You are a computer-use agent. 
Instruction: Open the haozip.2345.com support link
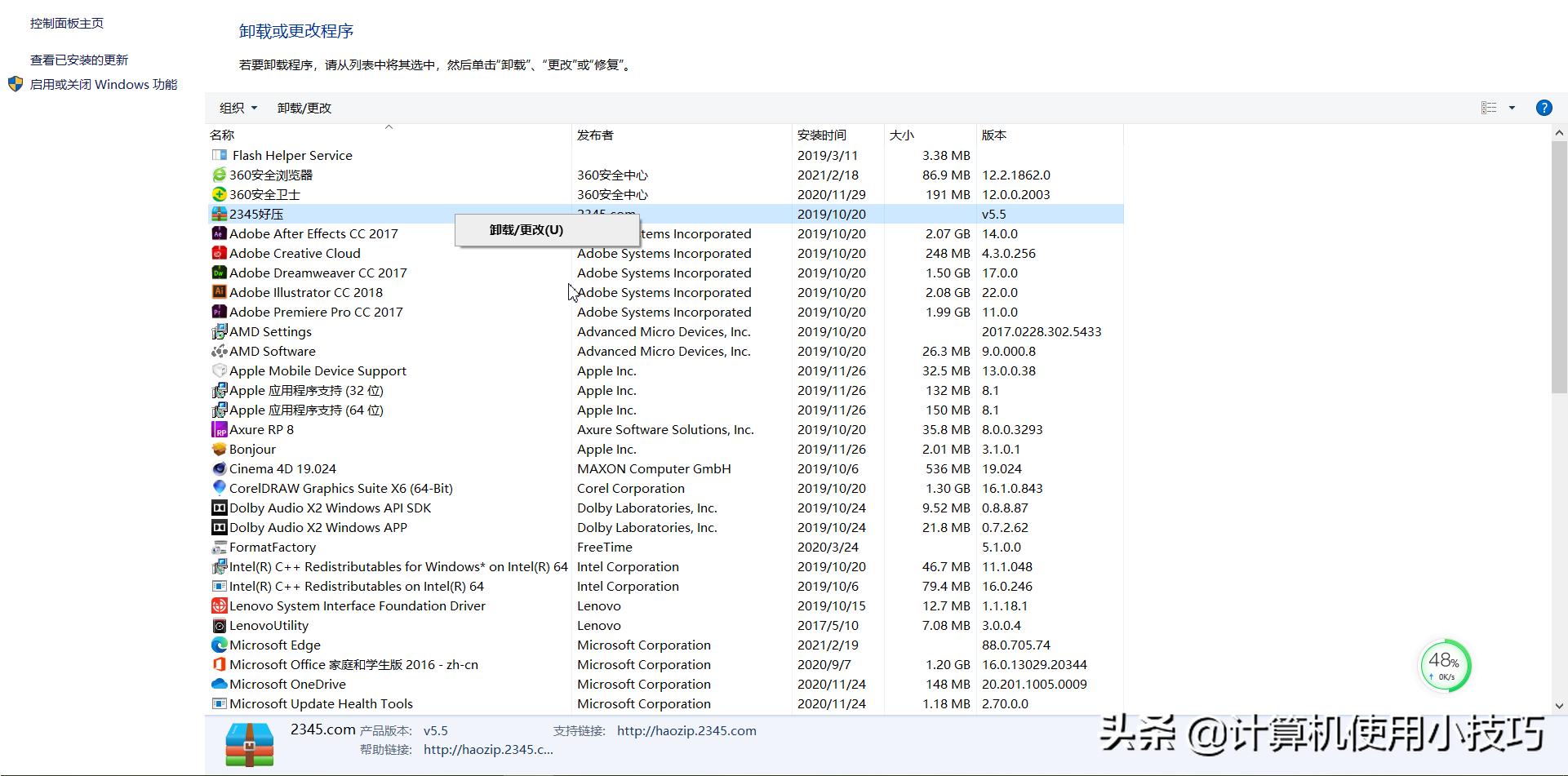[x=686, y=730]
